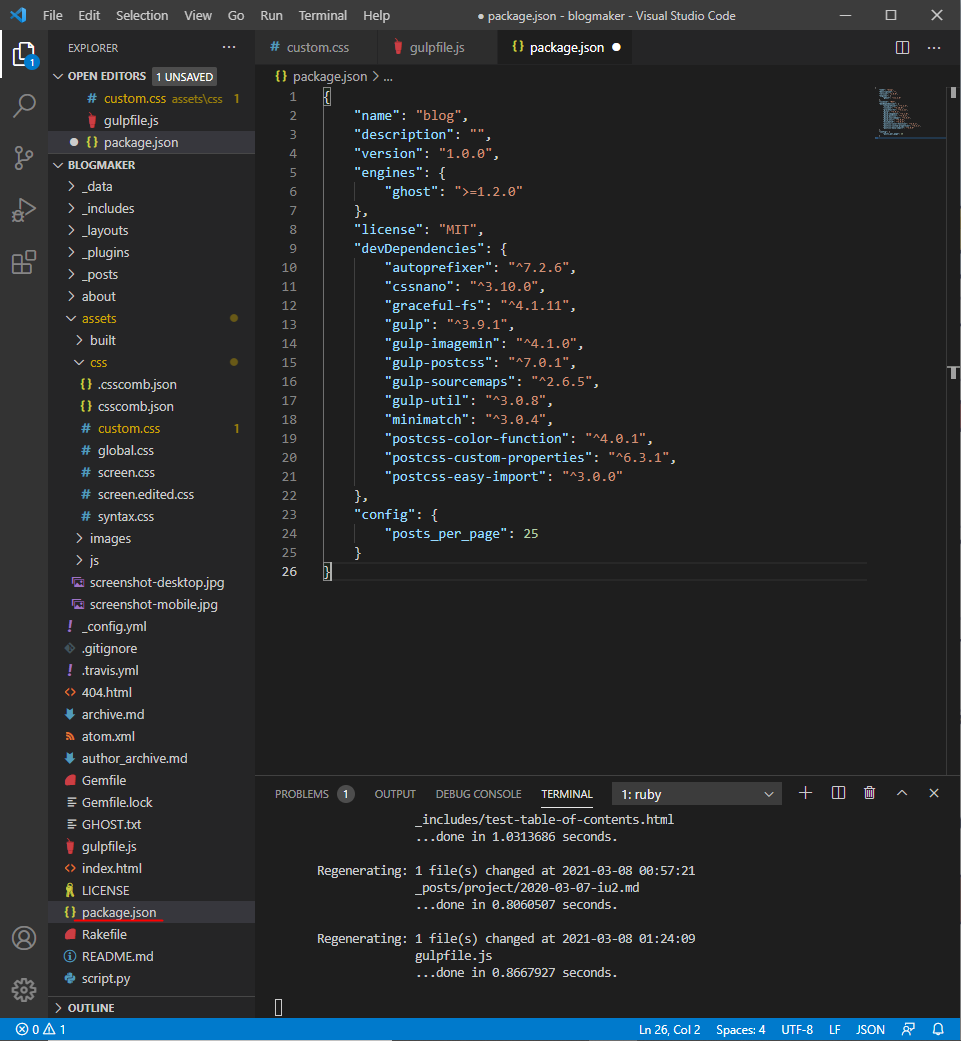Open the Search view icon
Image resolution: width=961 pixels, height=1041 pixels.
[x=24, y=106]
